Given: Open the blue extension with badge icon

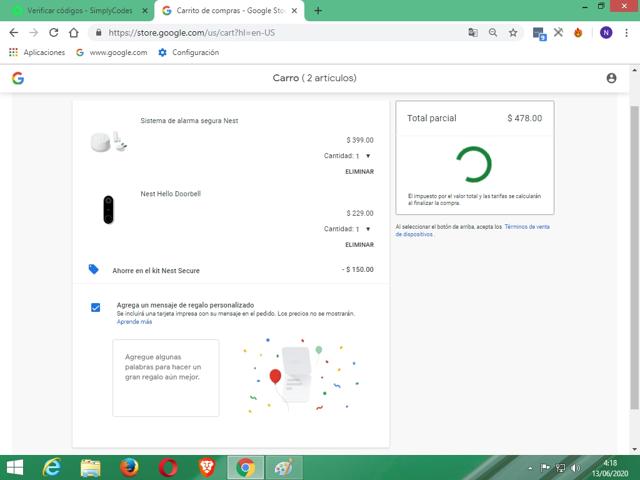Looking at the screenshot, I should click(540, 33).
